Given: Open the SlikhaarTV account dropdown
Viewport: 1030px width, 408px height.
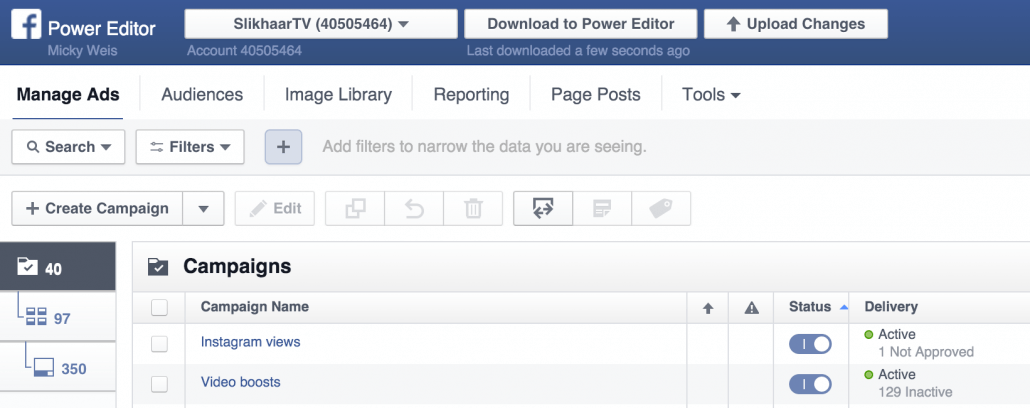Looking at the screenshot, I should (321, 24).
